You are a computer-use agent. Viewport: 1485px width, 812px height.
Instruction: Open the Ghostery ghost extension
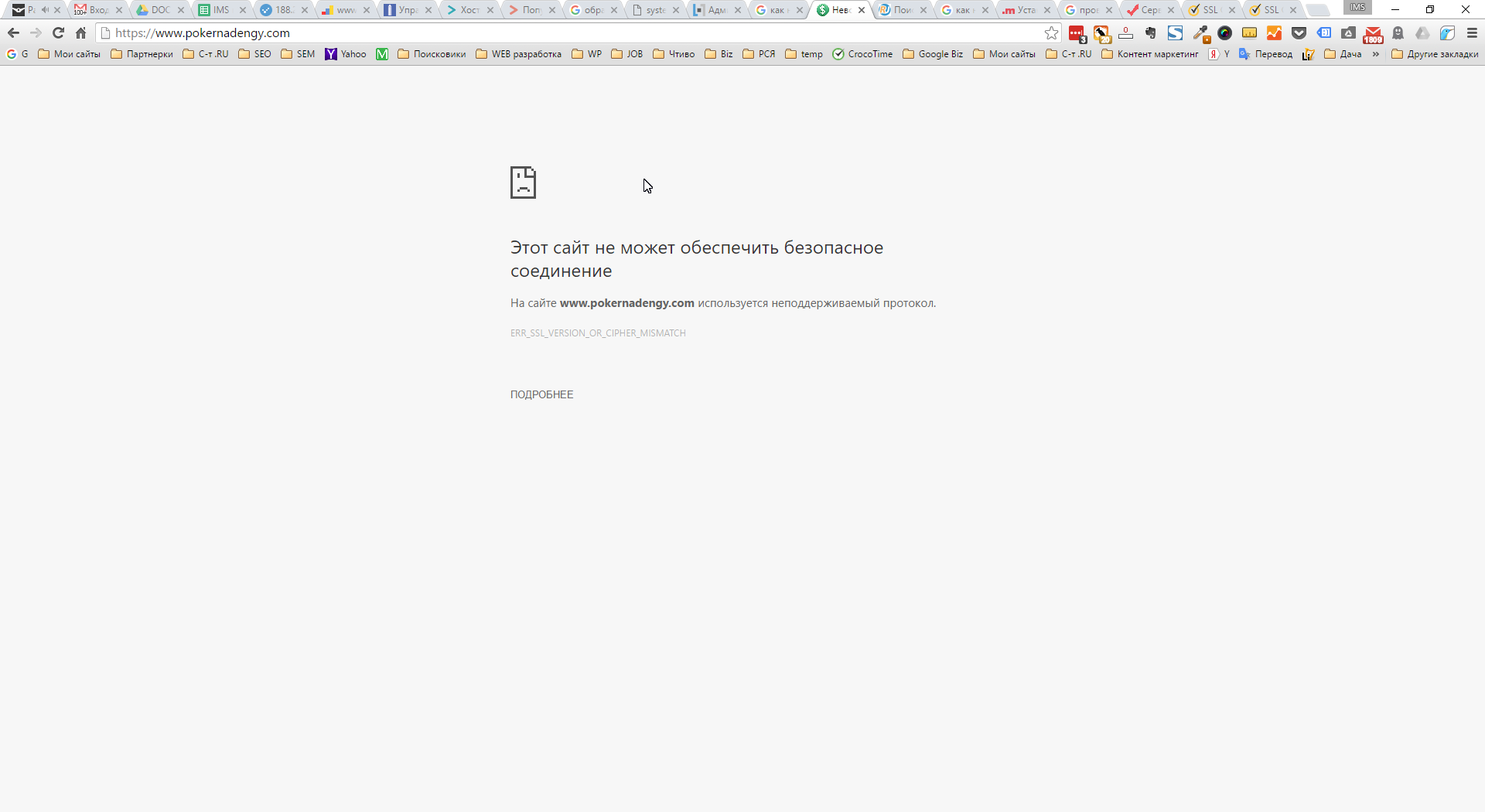click(x=1398, y=33)
